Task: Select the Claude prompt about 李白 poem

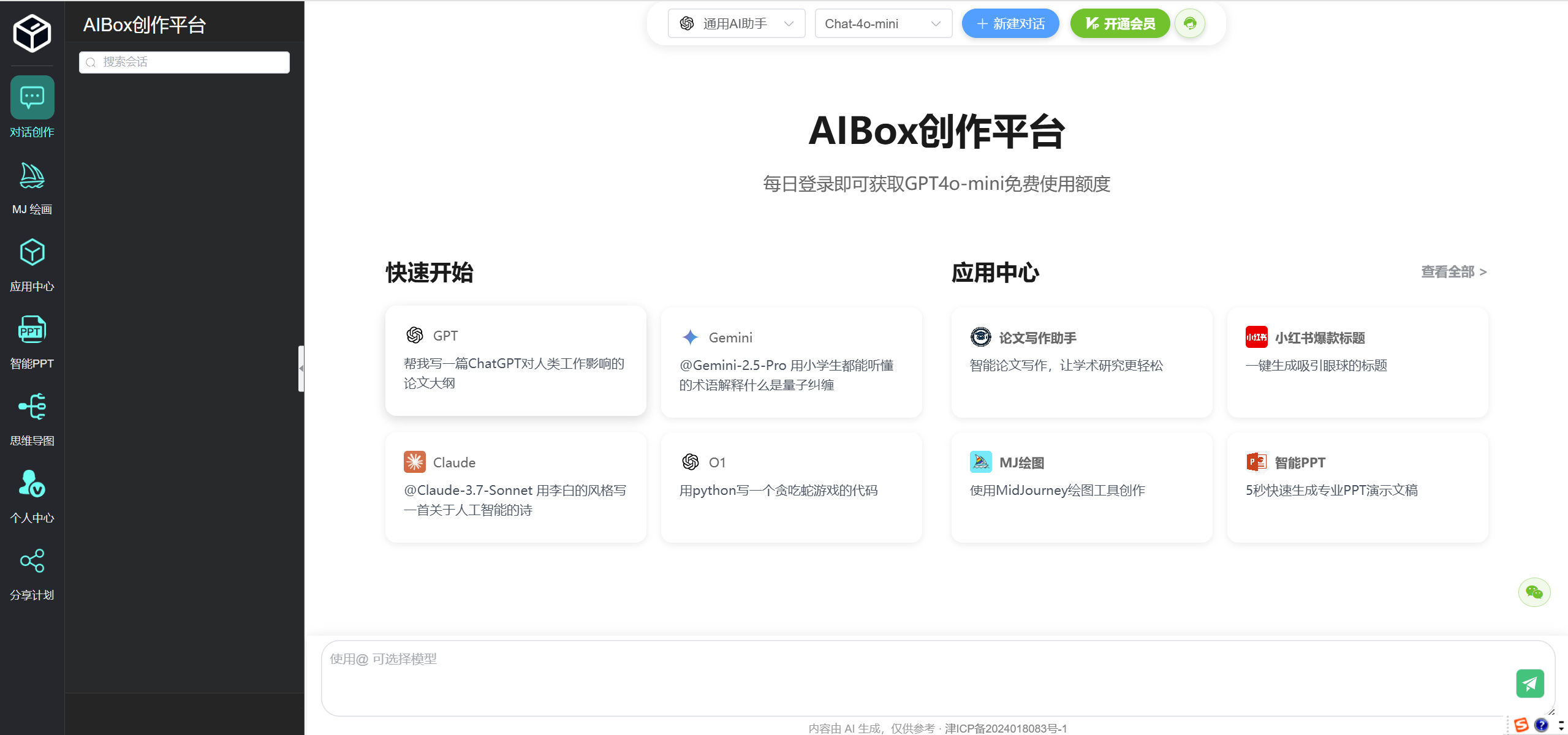Action: (516, 488)
